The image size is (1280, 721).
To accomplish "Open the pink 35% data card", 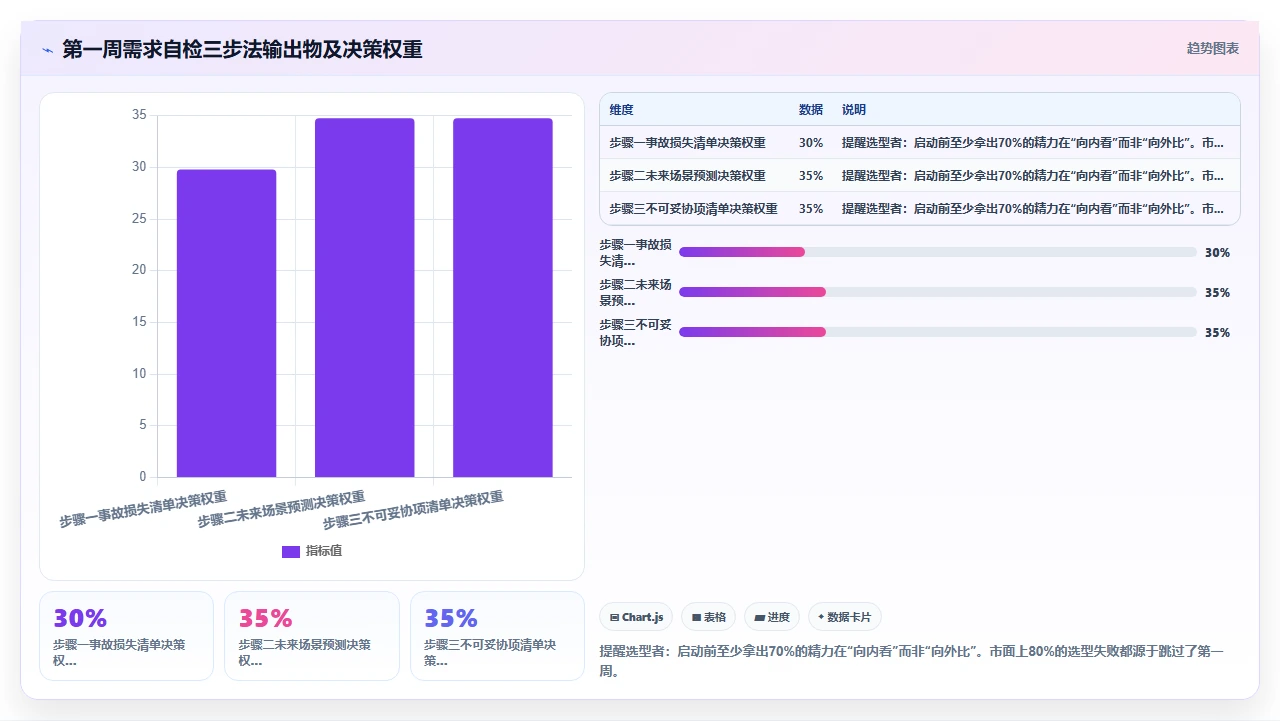I will pos(311,636).
